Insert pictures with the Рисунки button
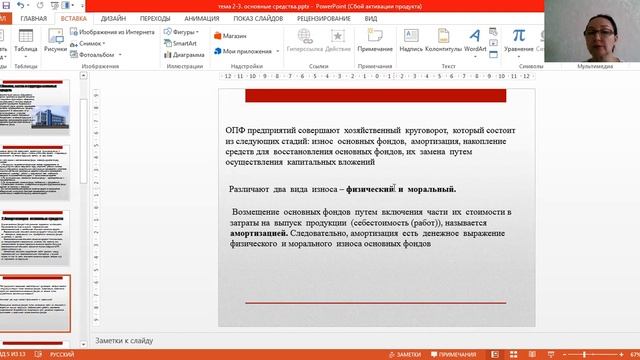 (x=56, y=40)
